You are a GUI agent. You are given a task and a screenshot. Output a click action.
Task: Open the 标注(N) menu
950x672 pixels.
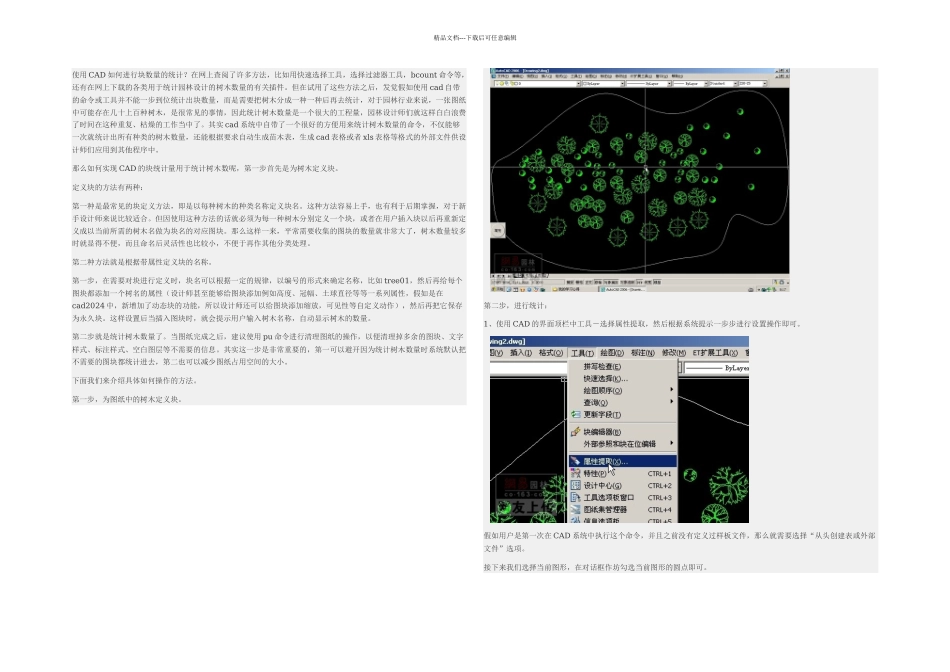(642, 353)
